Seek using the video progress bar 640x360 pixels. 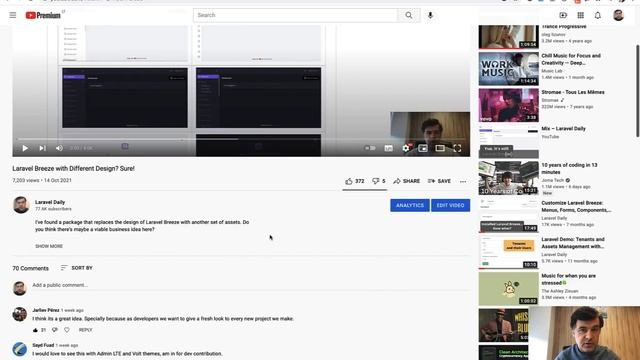click(x=241, y=139)
